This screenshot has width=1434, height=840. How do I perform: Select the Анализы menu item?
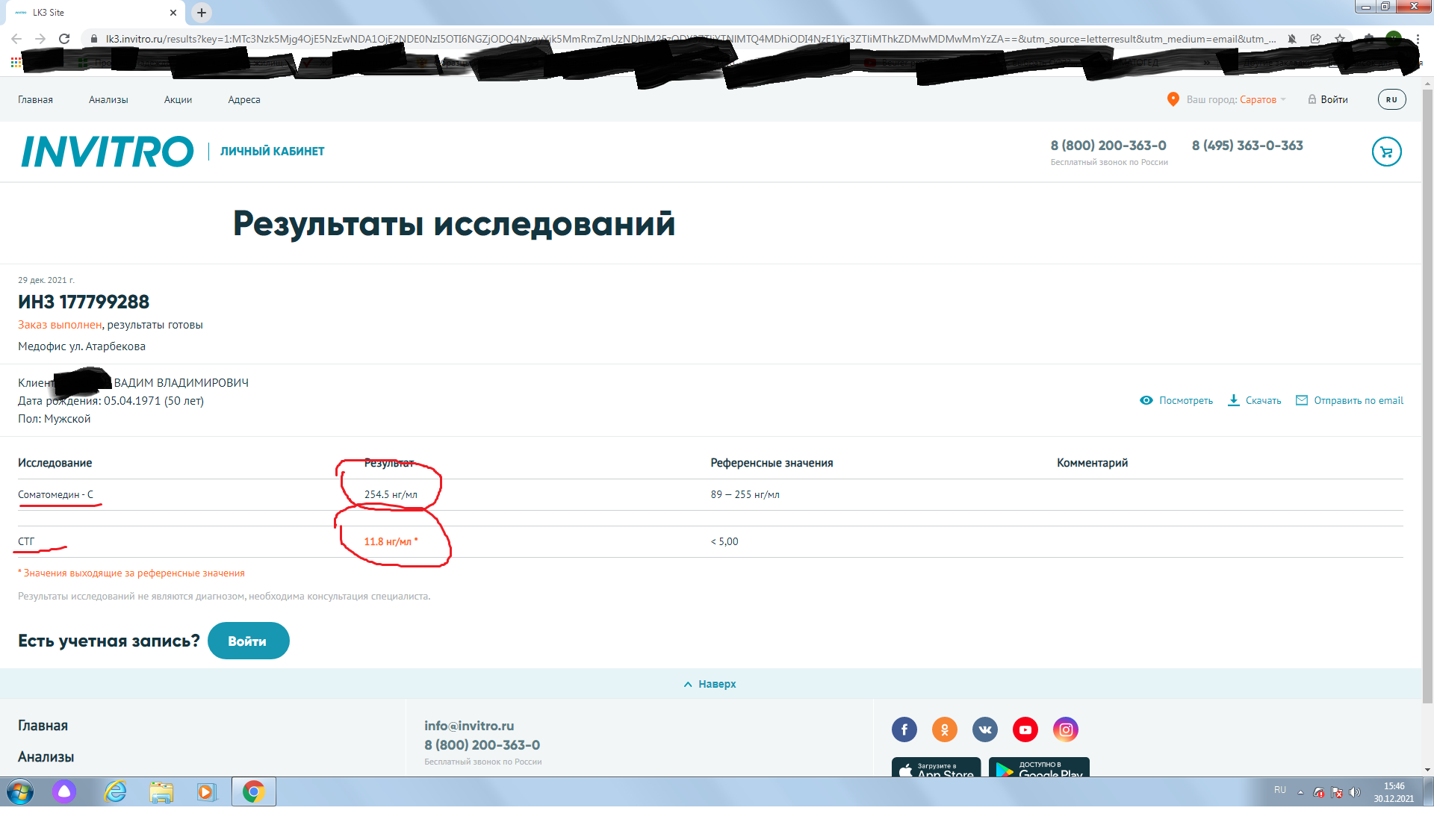pyautogui.click(x=109, y=99)
